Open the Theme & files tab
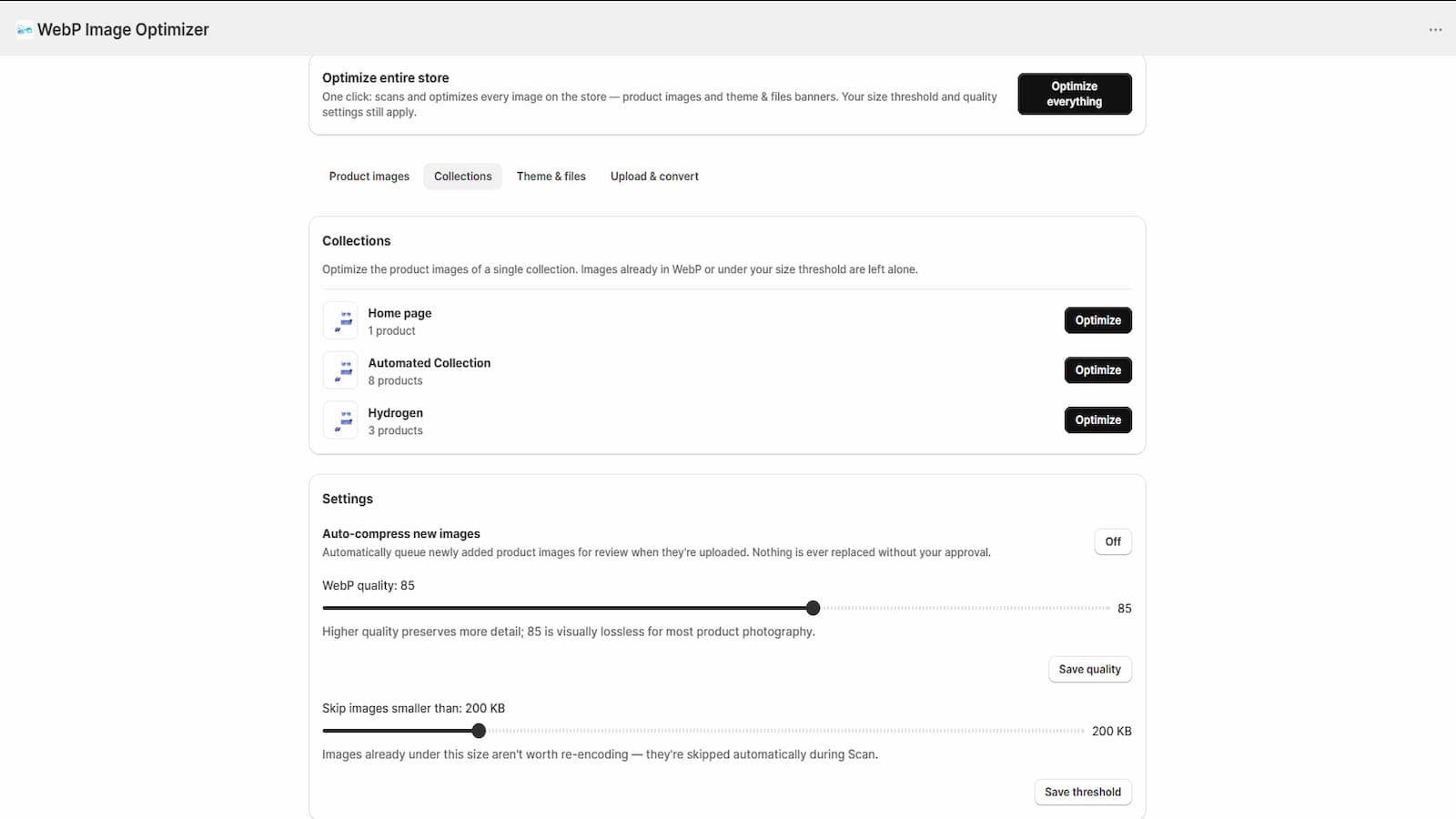Viewport: 1456px width, 819px height. 551,177
